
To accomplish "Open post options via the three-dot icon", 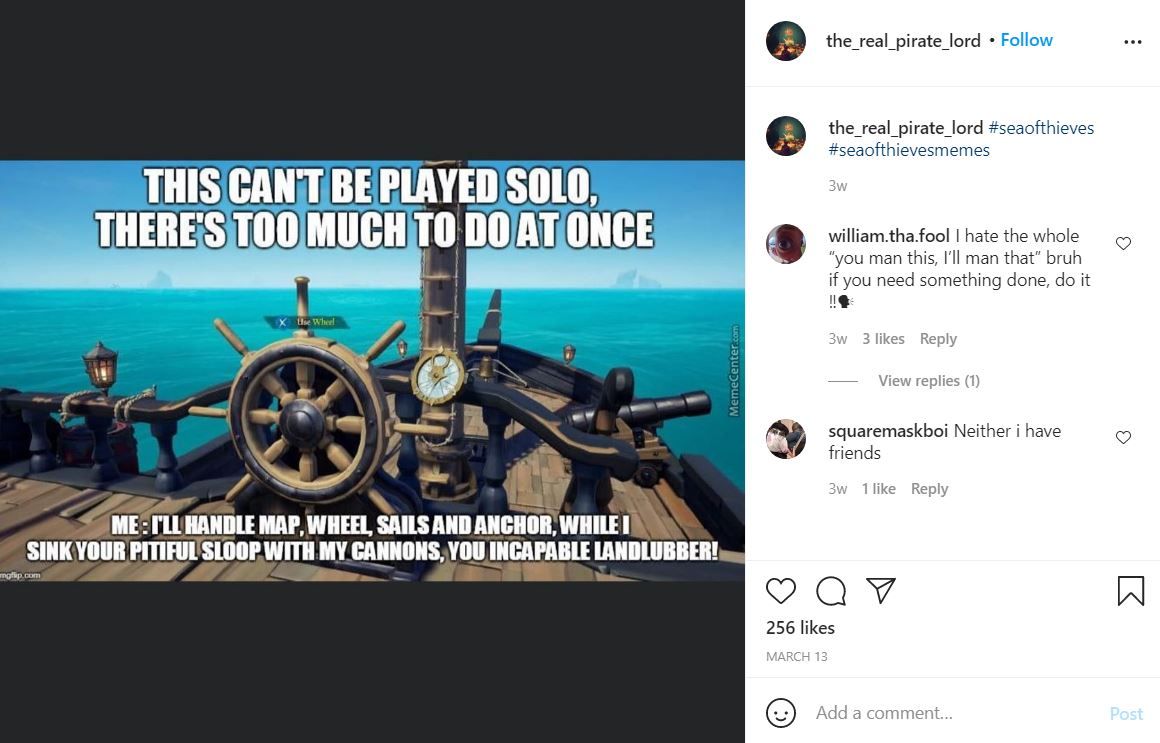I will (x=1133, y=41).
